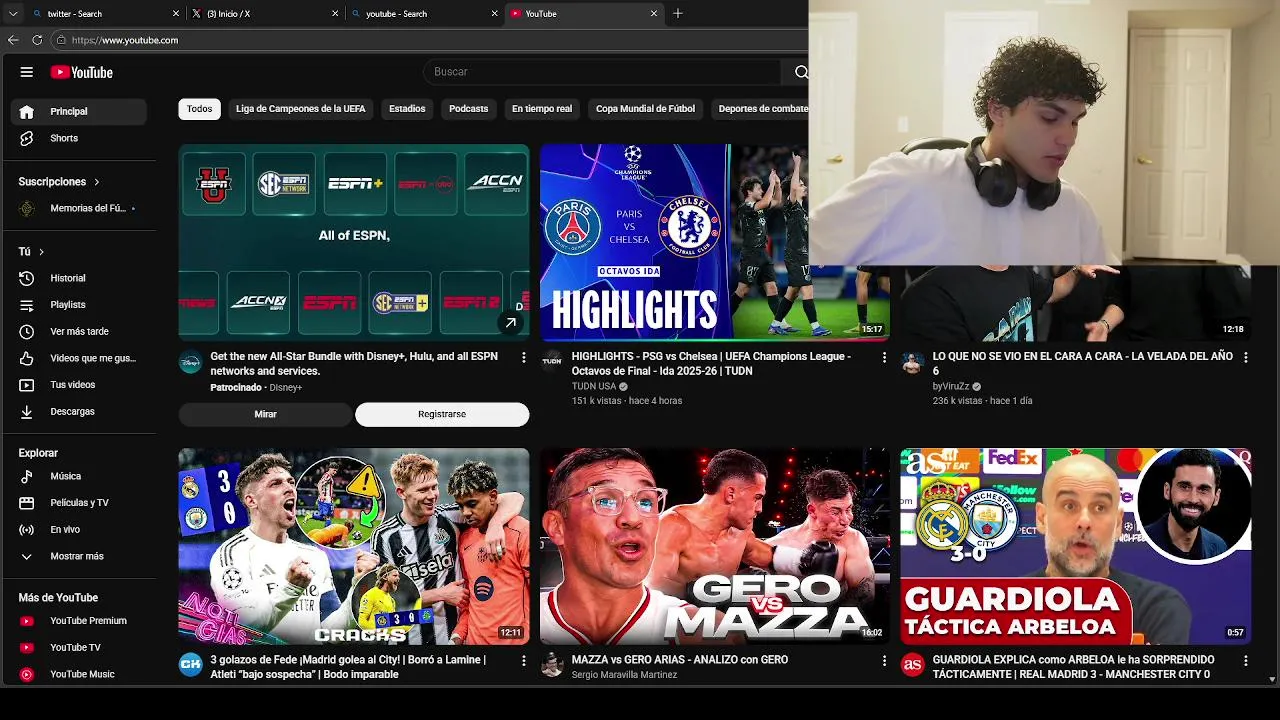Image resolution: width=1280 pixels, height=720 pixels.
Task: Open Sergio Maravilla Martinez channel link
Action: (x=624, y=675)
